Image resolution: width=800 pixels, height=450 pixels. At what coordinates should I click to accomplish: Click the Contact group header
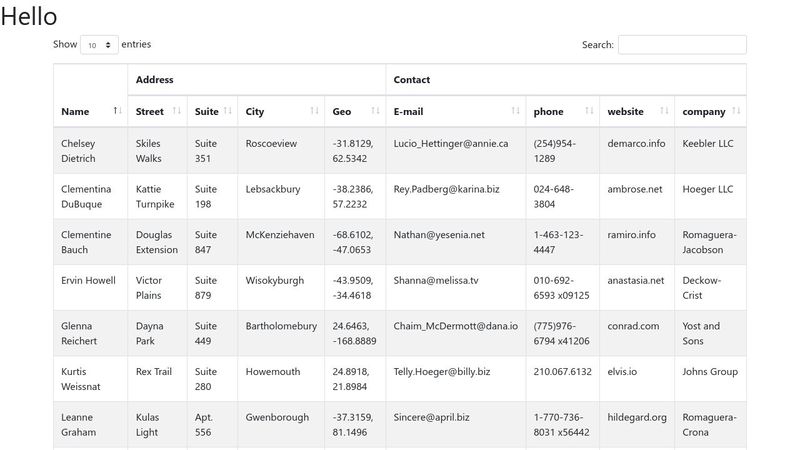pos(412,80)
